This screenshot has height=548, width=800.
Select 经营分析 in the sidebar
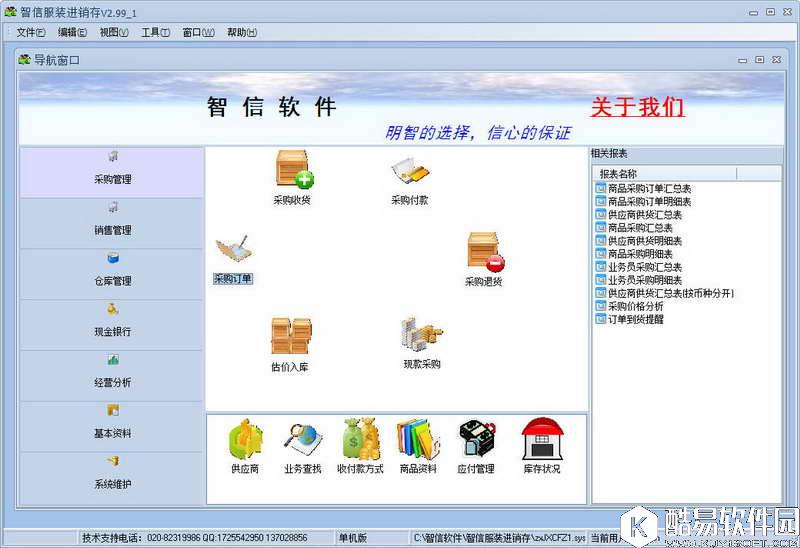[112, 376]
